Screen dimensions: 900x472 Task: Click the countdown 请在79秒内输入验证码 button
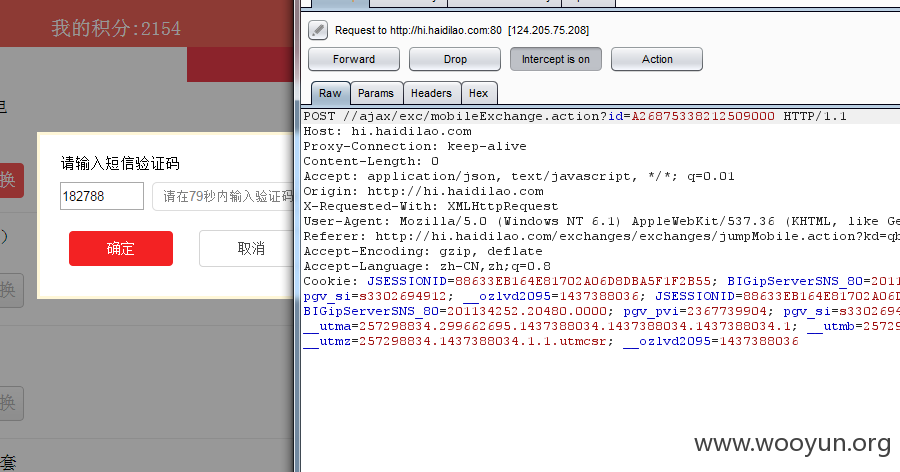pyautogui.click(x=224, y=196)
